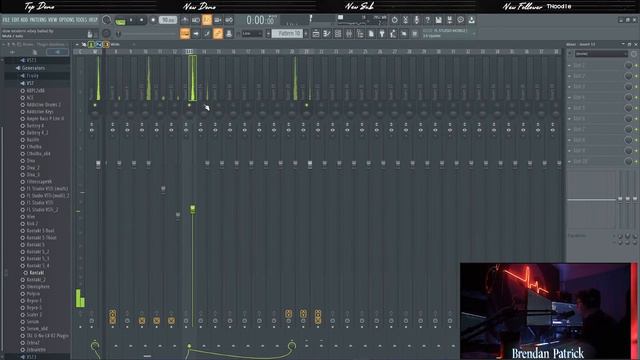Click the stop button in the transport

point(142,20)
